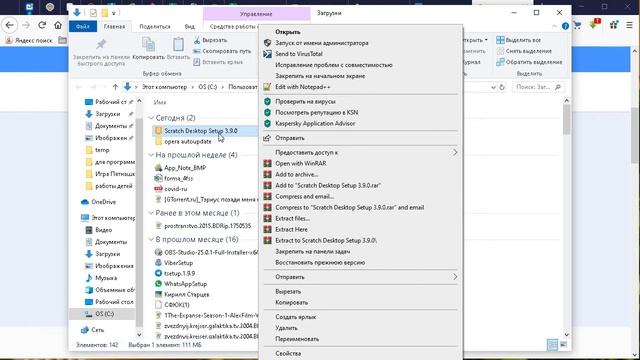This screenshot has width=640, height=360.
Task: Select Compress and email... entry
Action: (x=304, y=197)
